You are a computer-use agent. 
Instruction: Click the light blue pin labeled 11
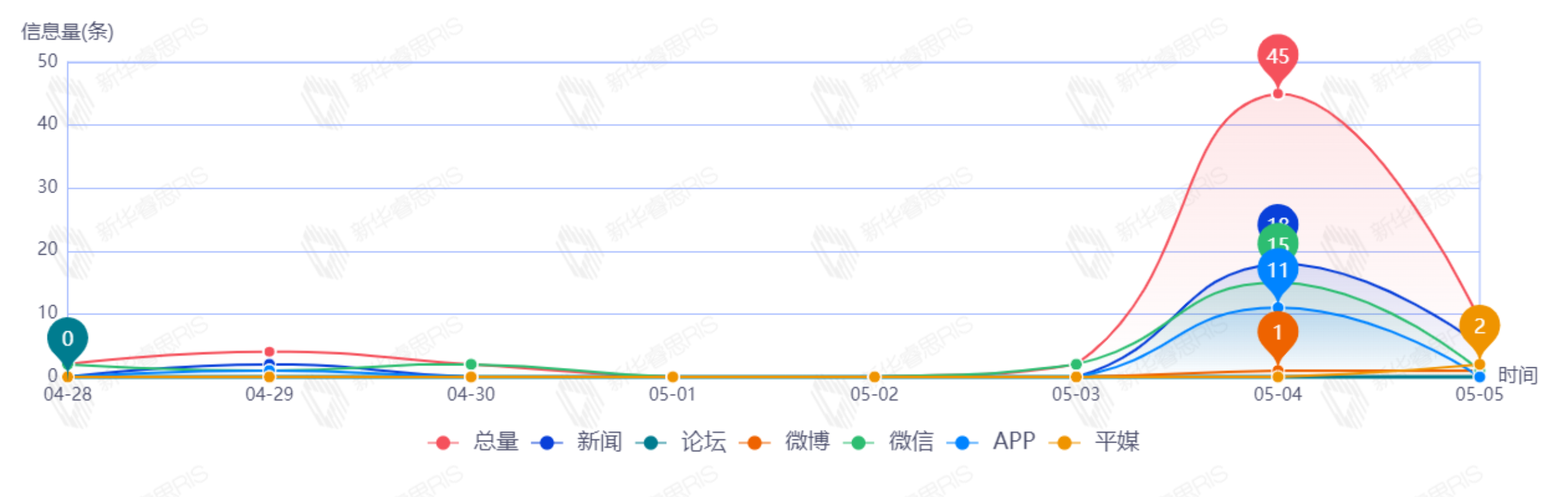[1278, 270]
